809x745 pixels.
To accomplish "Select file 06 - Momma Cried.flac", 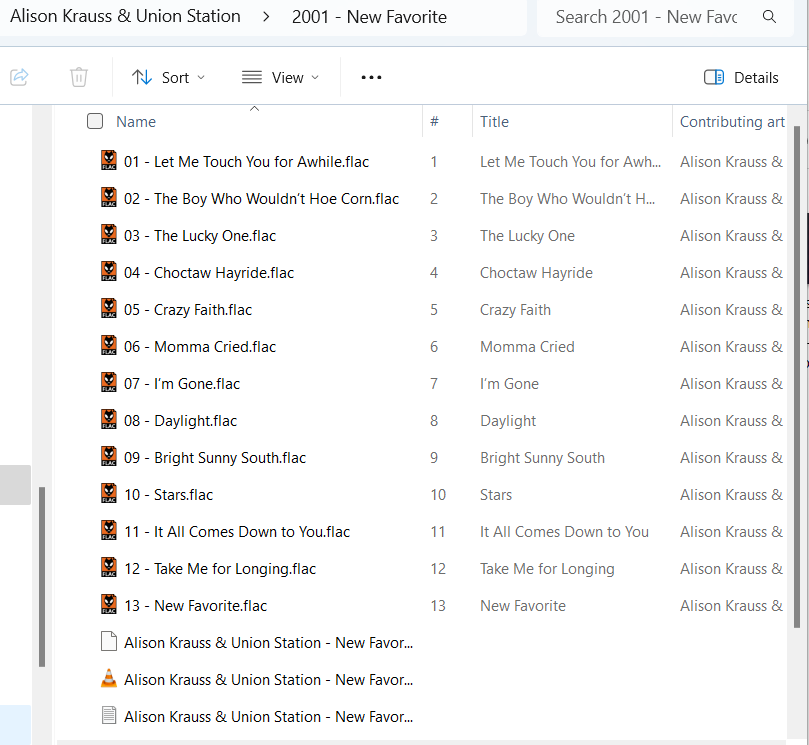I will (x=200, y=347).
